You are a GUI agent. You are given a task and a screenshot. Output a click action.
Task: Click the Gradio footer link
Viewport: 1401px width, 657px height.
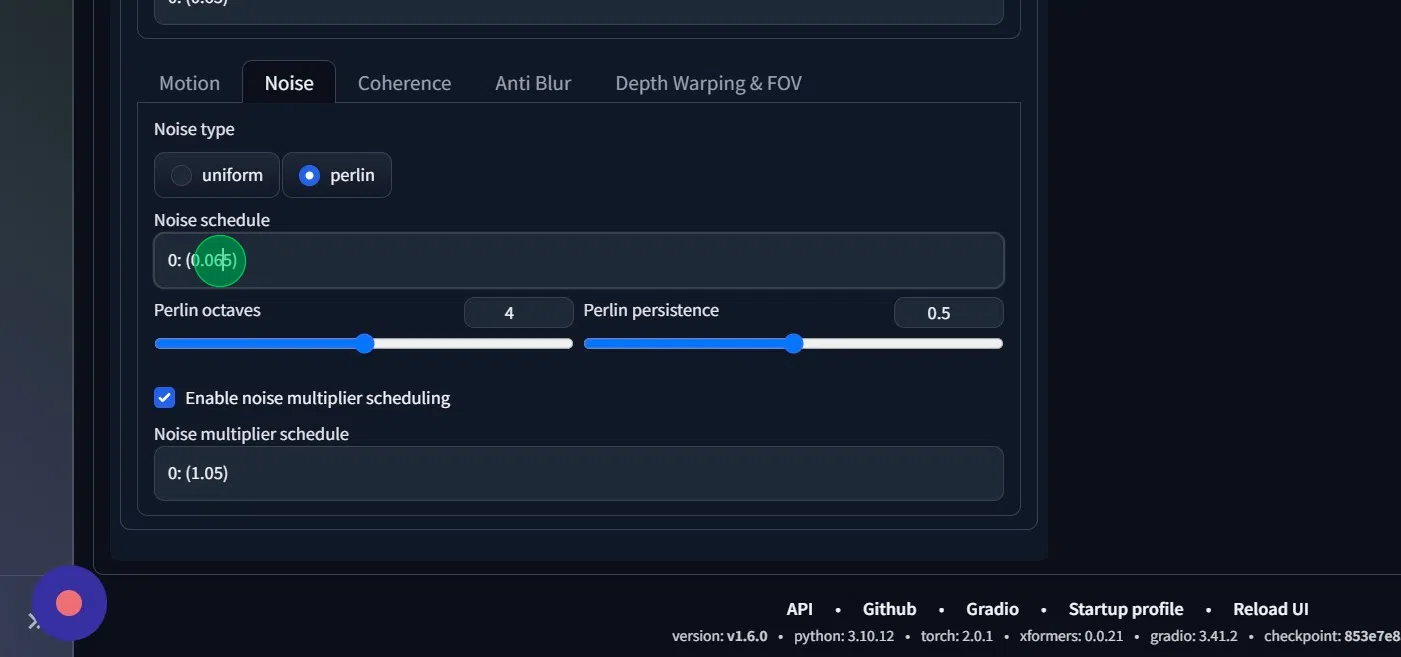[x=992, y=608]
